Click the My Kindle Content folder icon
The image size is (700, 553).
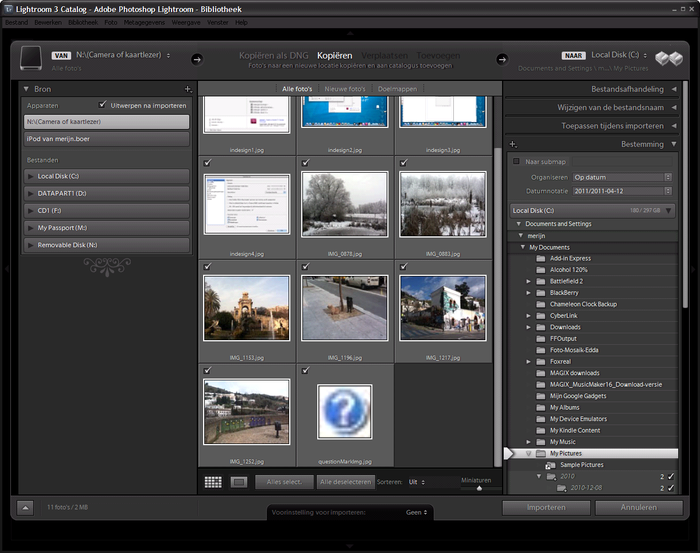point(541,430)
